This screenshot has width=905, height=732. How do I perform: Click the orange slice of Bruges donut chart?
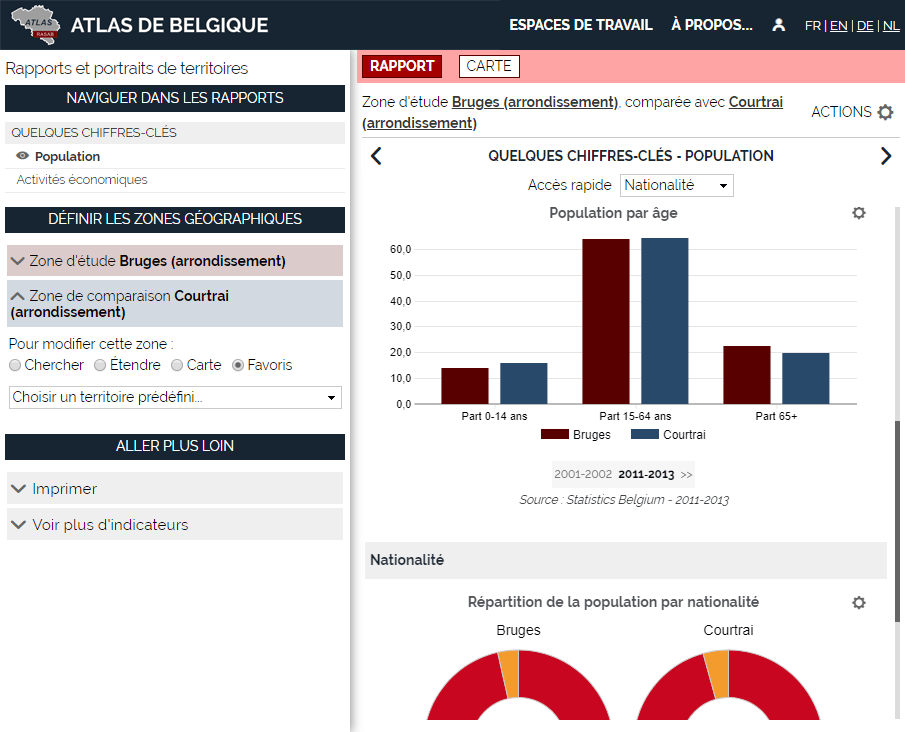pos(509,673)
